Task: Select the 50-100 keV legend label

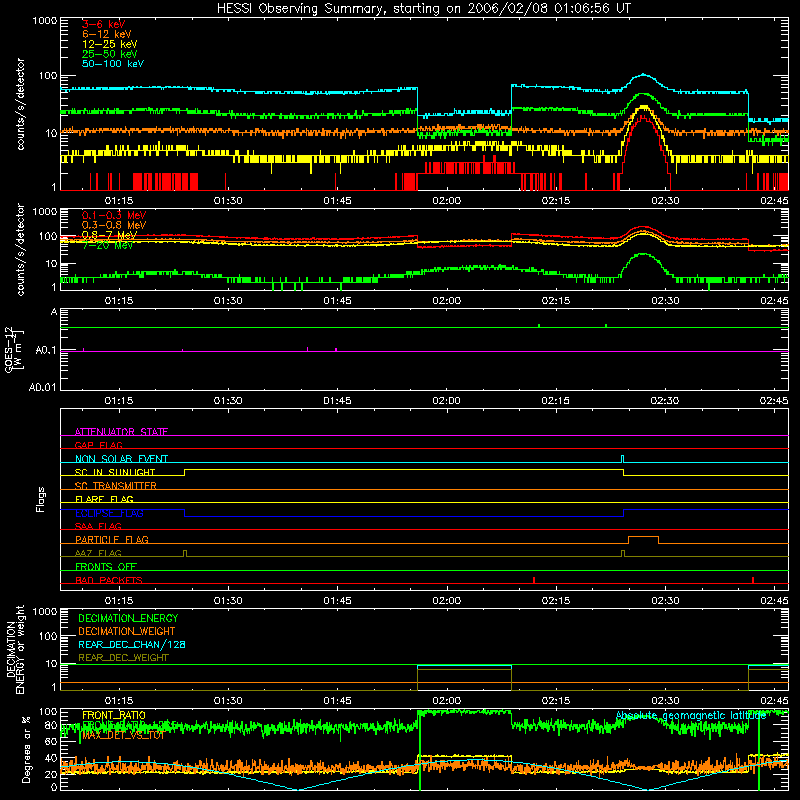Action: pos(113,64)
